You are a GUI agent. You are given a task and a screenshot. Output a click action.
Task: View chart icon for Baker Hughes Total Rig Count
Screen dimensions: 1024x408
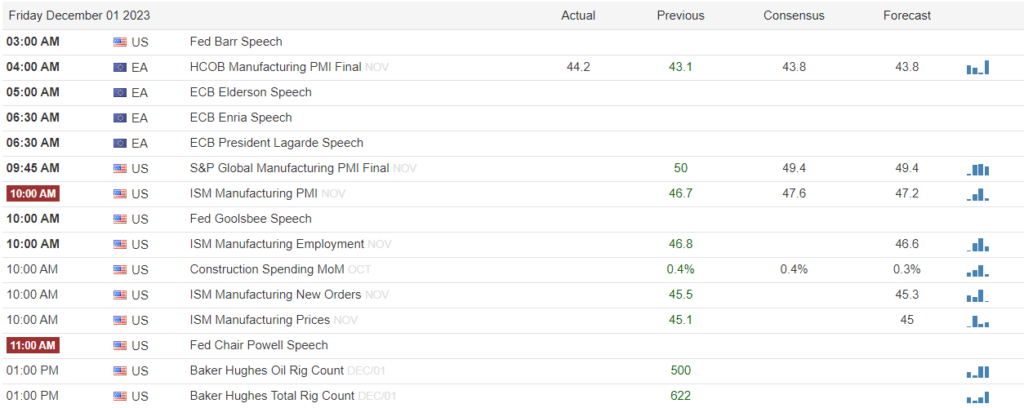click(x=978, y=397)
